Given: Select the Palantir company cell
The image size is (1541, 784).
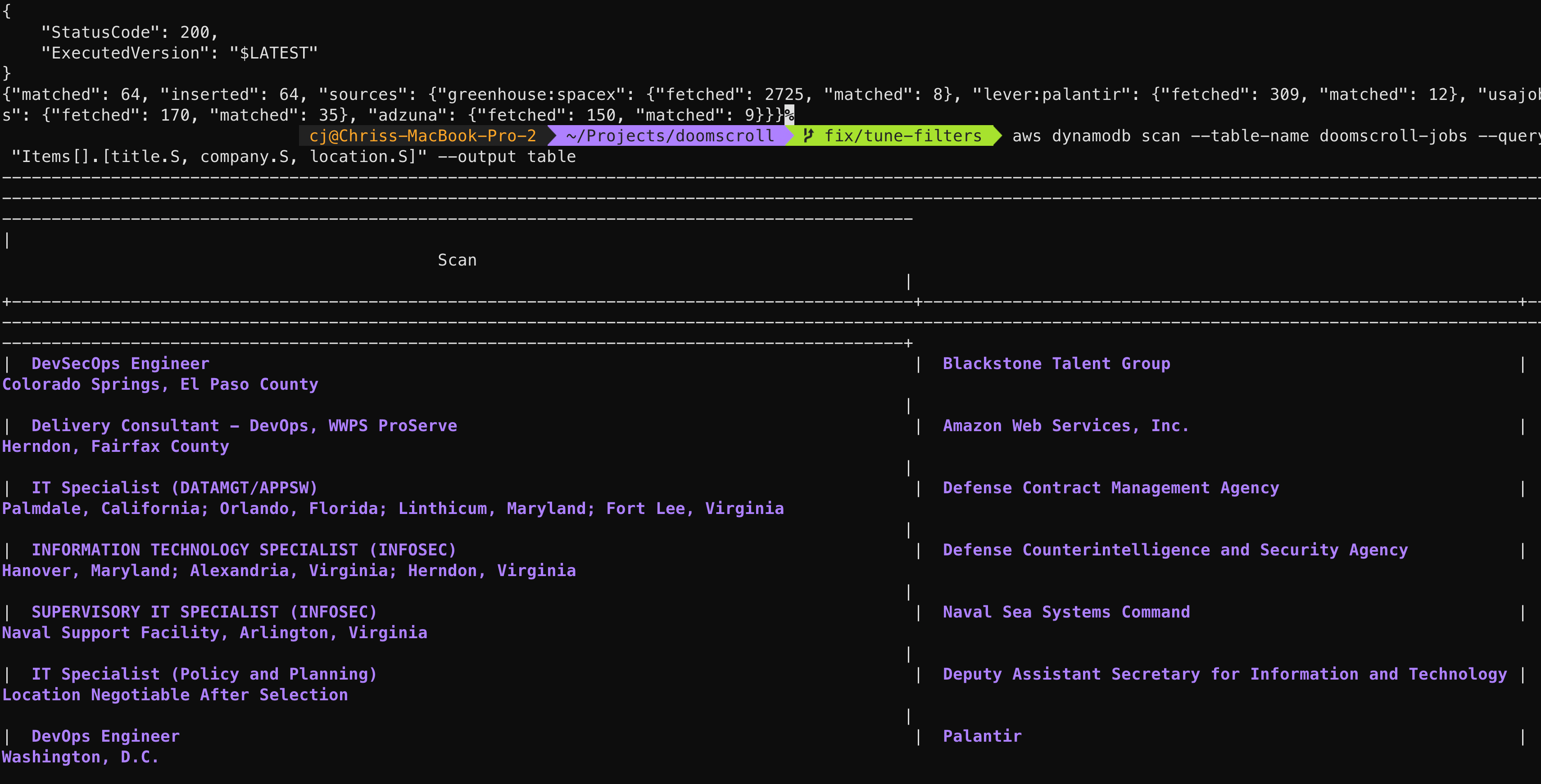Looking at the screenshot, I should pyautogui.click(x=982, y=737).
